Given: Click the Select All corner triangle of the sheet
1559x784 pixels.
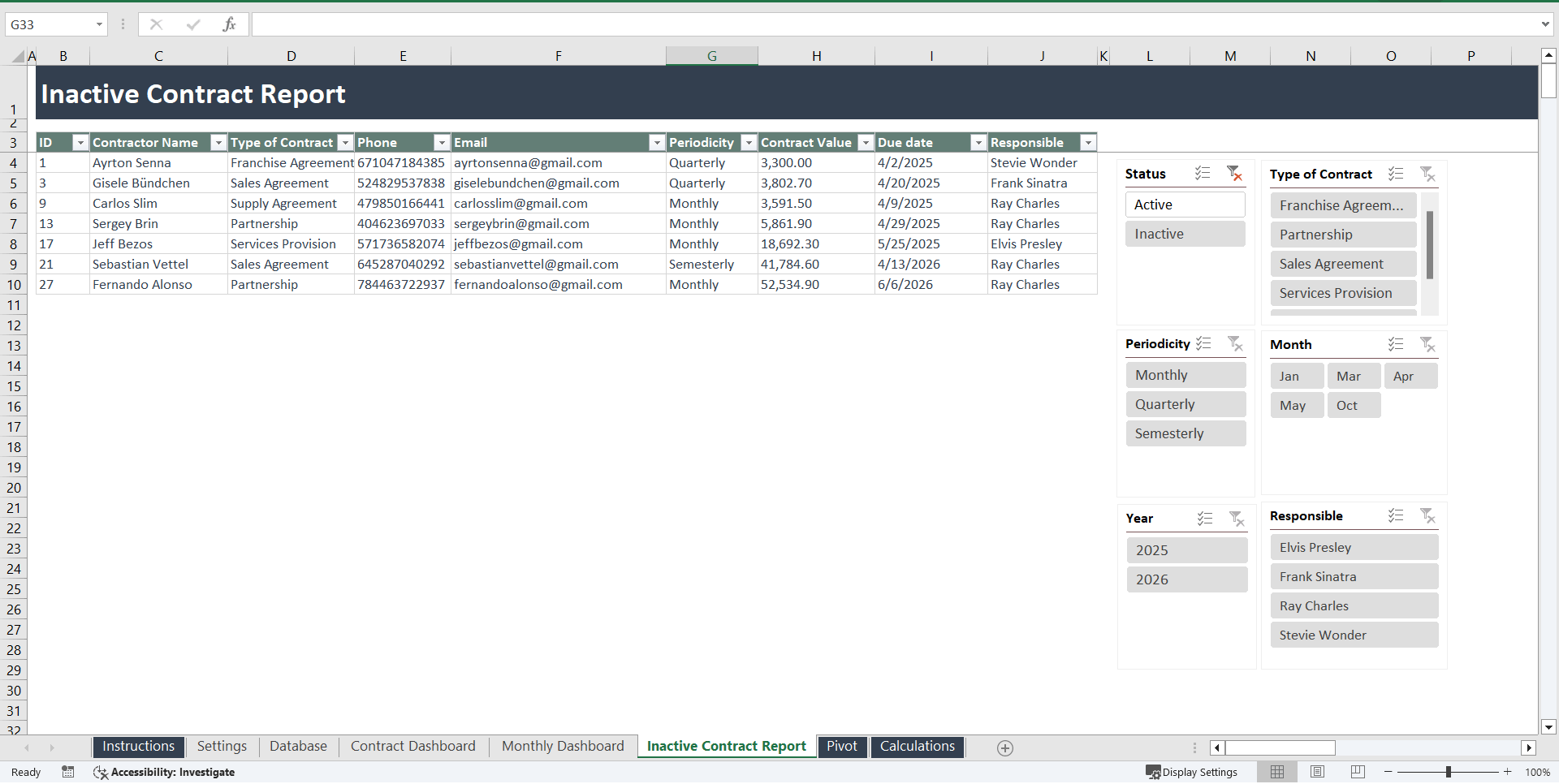Looking at the screenshot, I should [x=17, y=56].
